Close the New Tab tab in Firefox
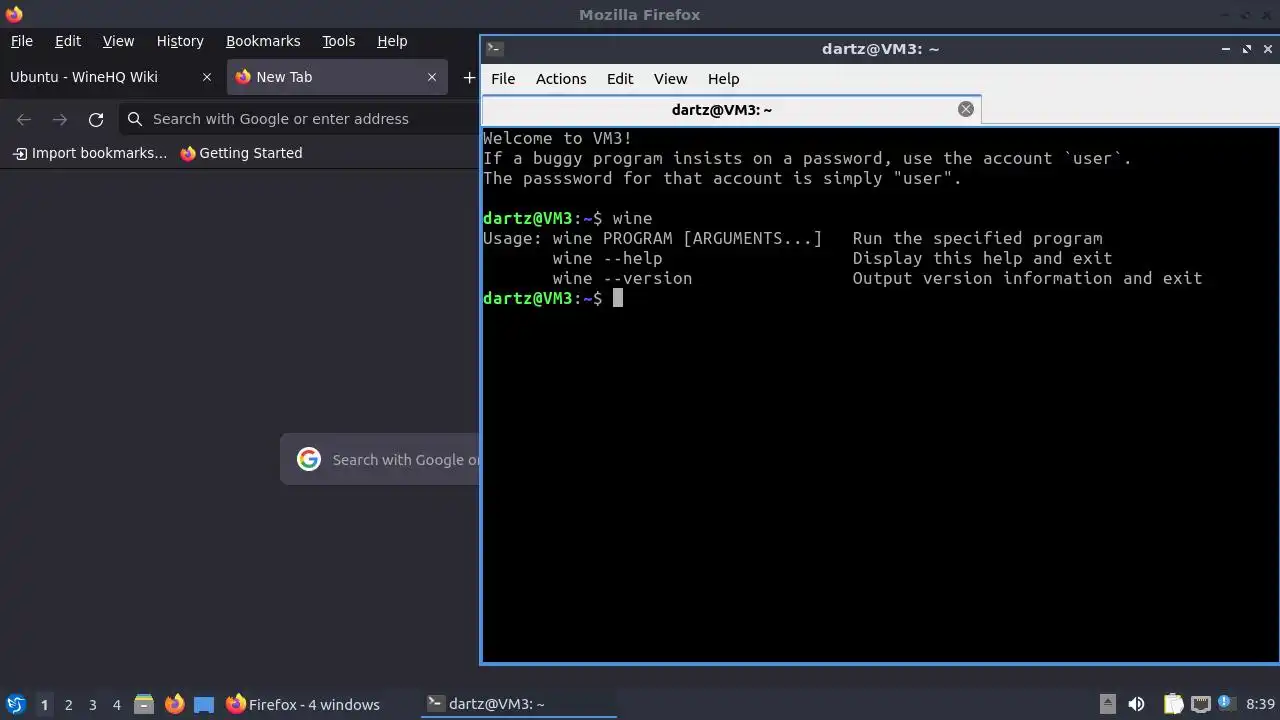The image size is (1280, 720). (x=432, y=77)
